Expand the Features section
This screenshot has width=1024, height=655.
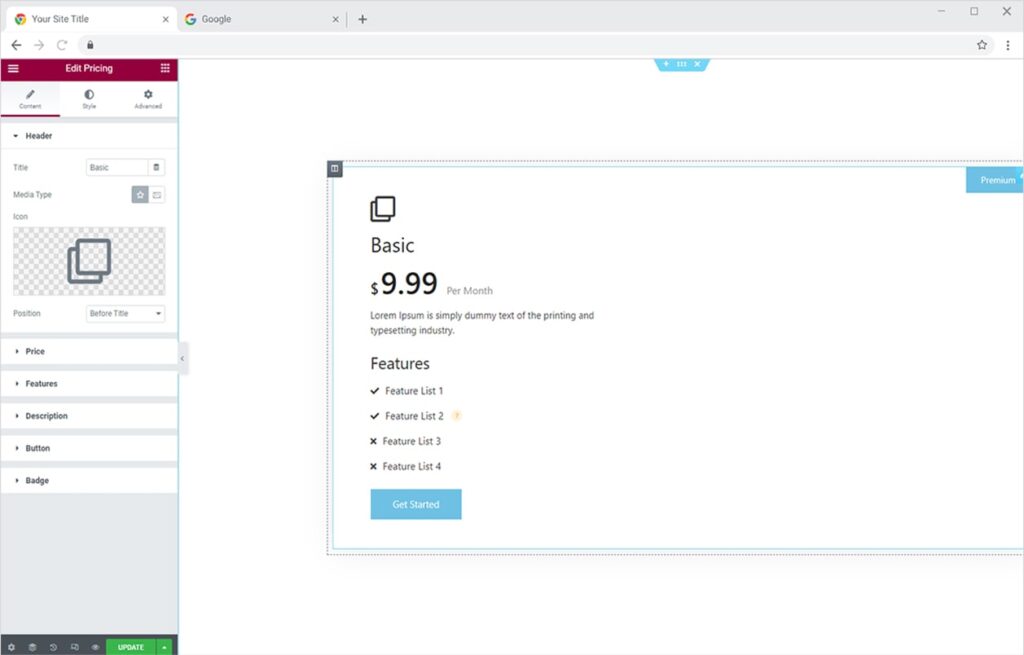point(41,384)
